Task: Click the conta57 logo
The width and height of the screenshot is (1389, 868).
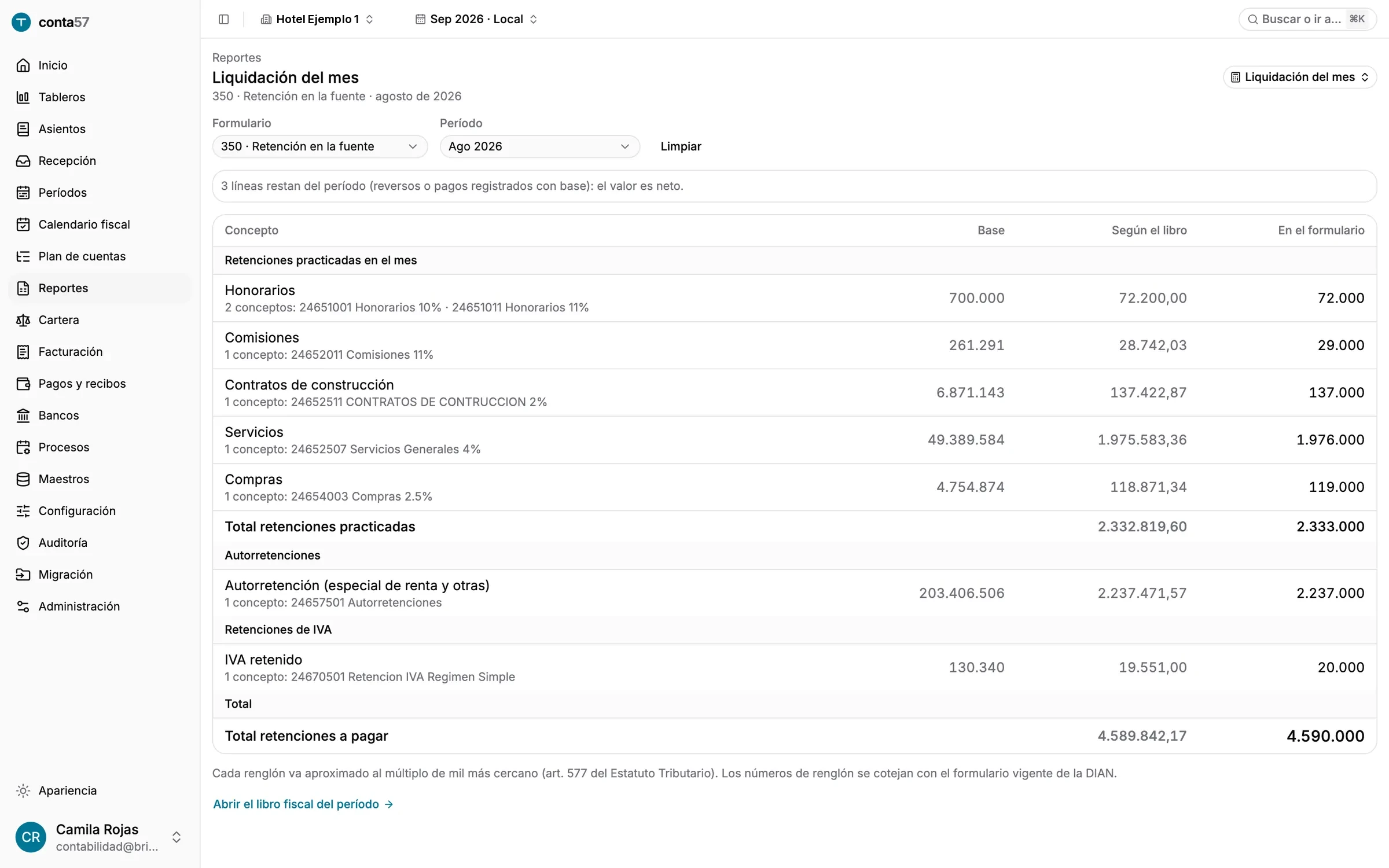Action: click(51, 22)
